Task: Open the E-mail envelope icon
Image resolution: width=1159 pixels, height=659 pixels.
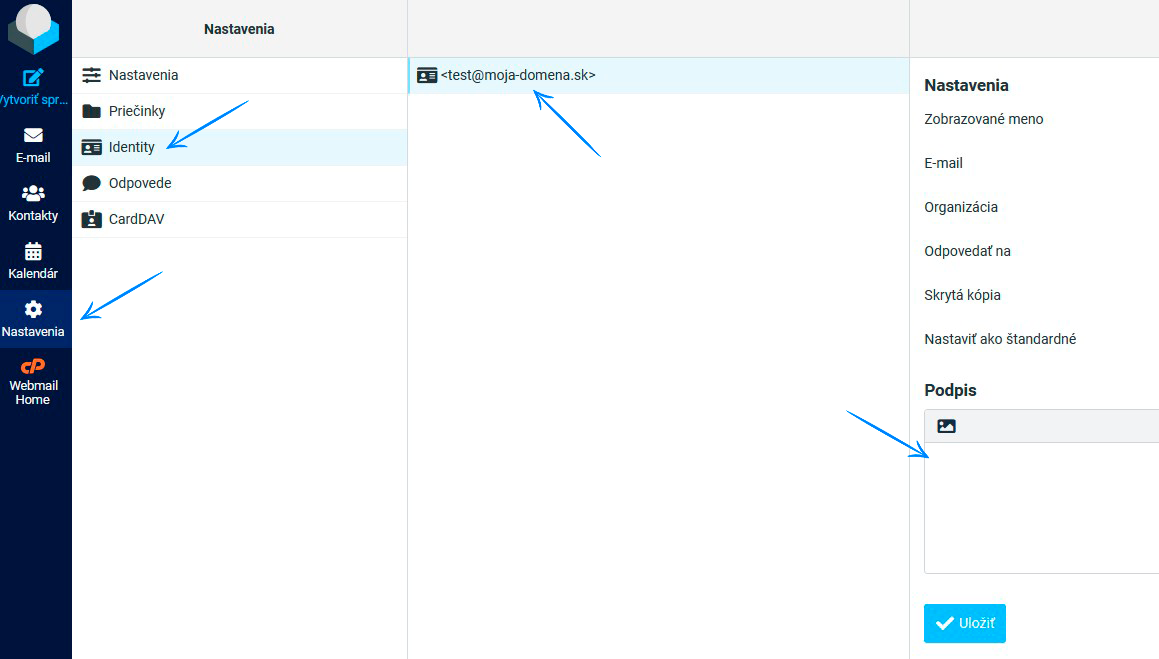Action: [x=33, y=135]
